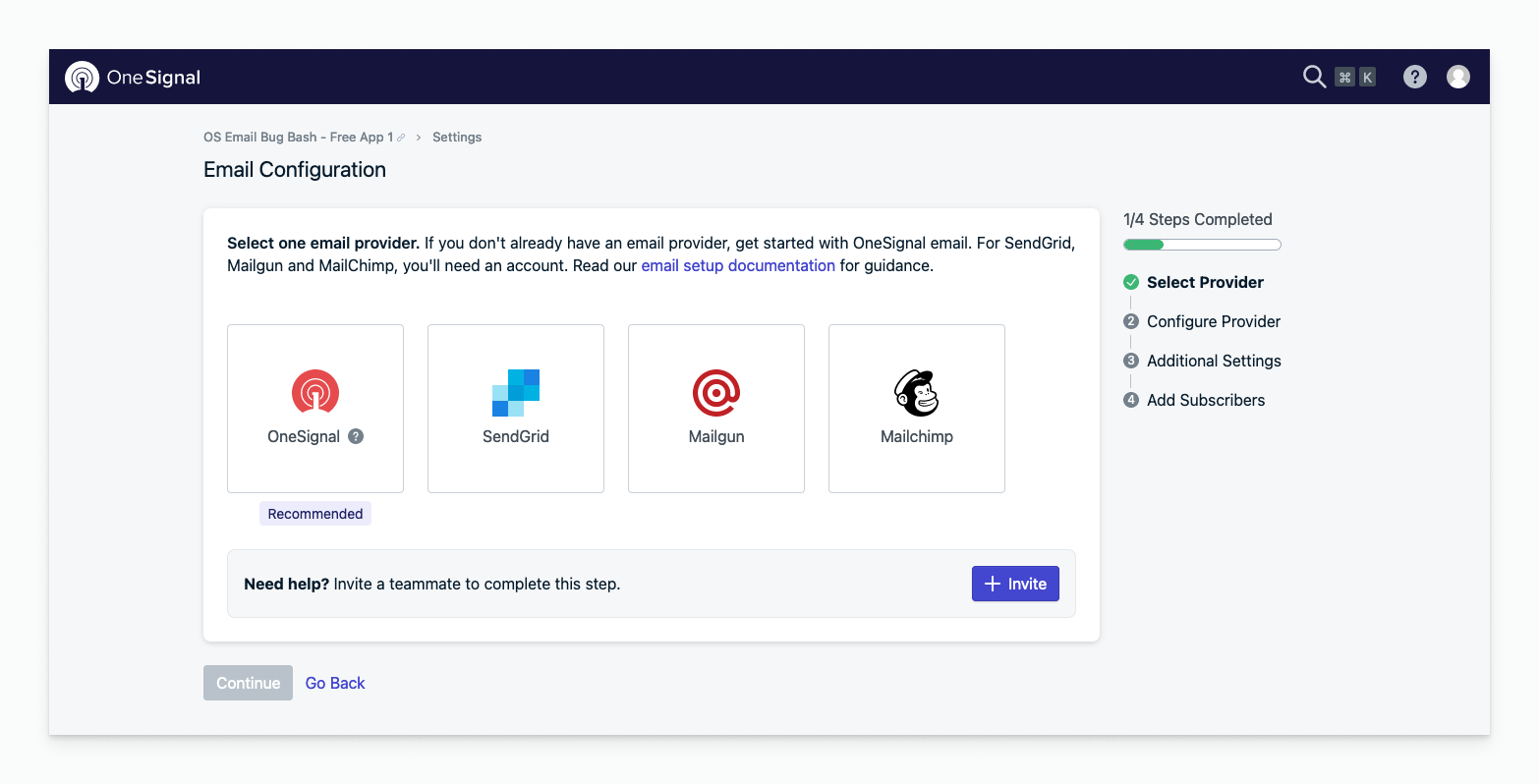Viewport: 1539px width, 784px height.
Task: Click the Email Configuration heading
Action: 295,170
